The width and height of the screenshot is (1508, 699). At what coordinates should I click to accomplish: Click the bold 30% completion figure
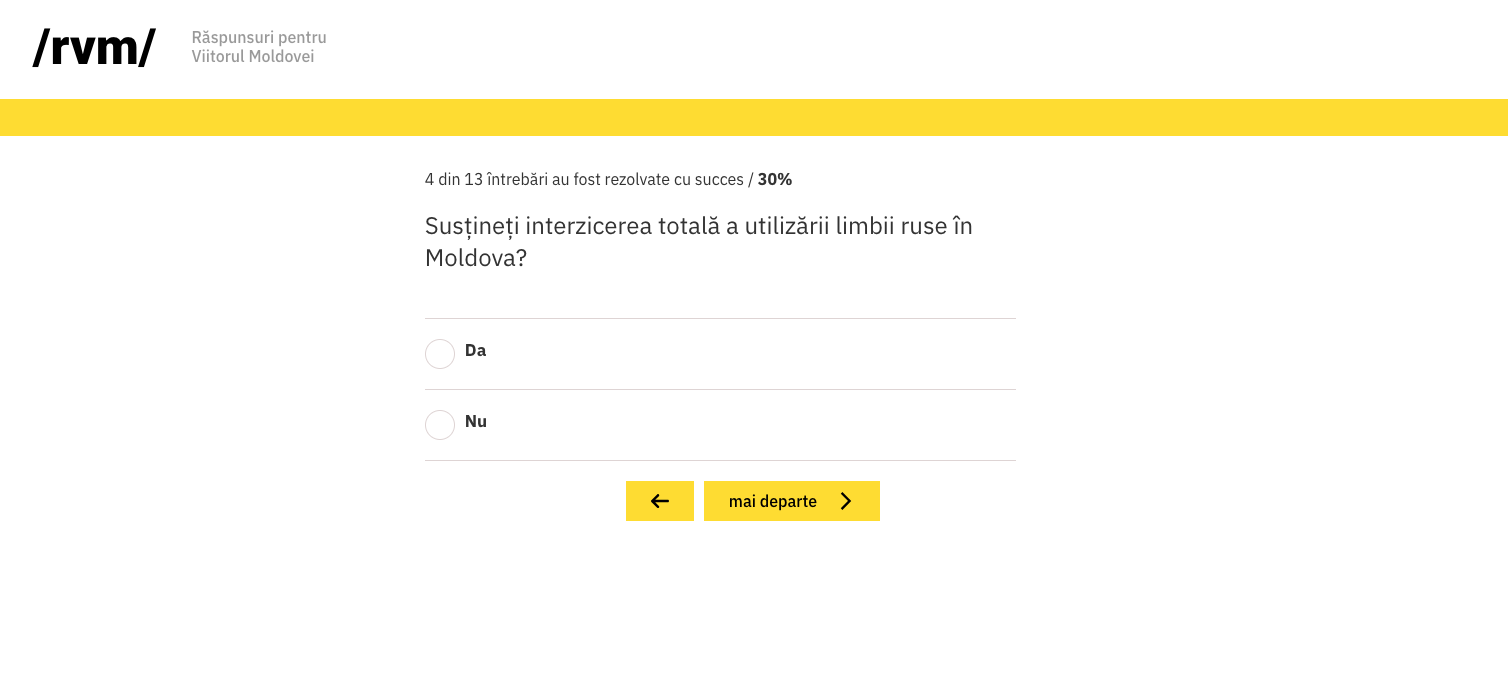coord(775,179)
